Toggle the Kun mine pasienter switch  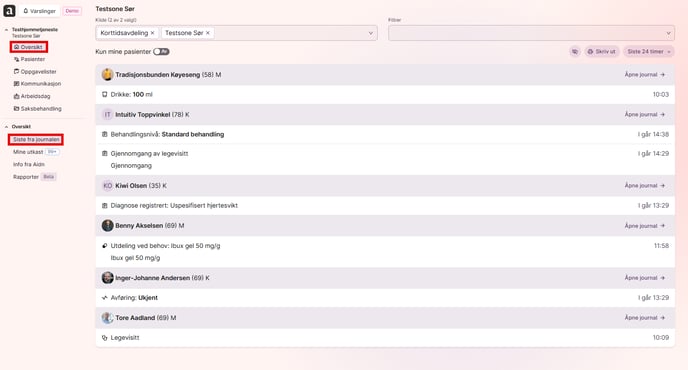tap(161, 52)
